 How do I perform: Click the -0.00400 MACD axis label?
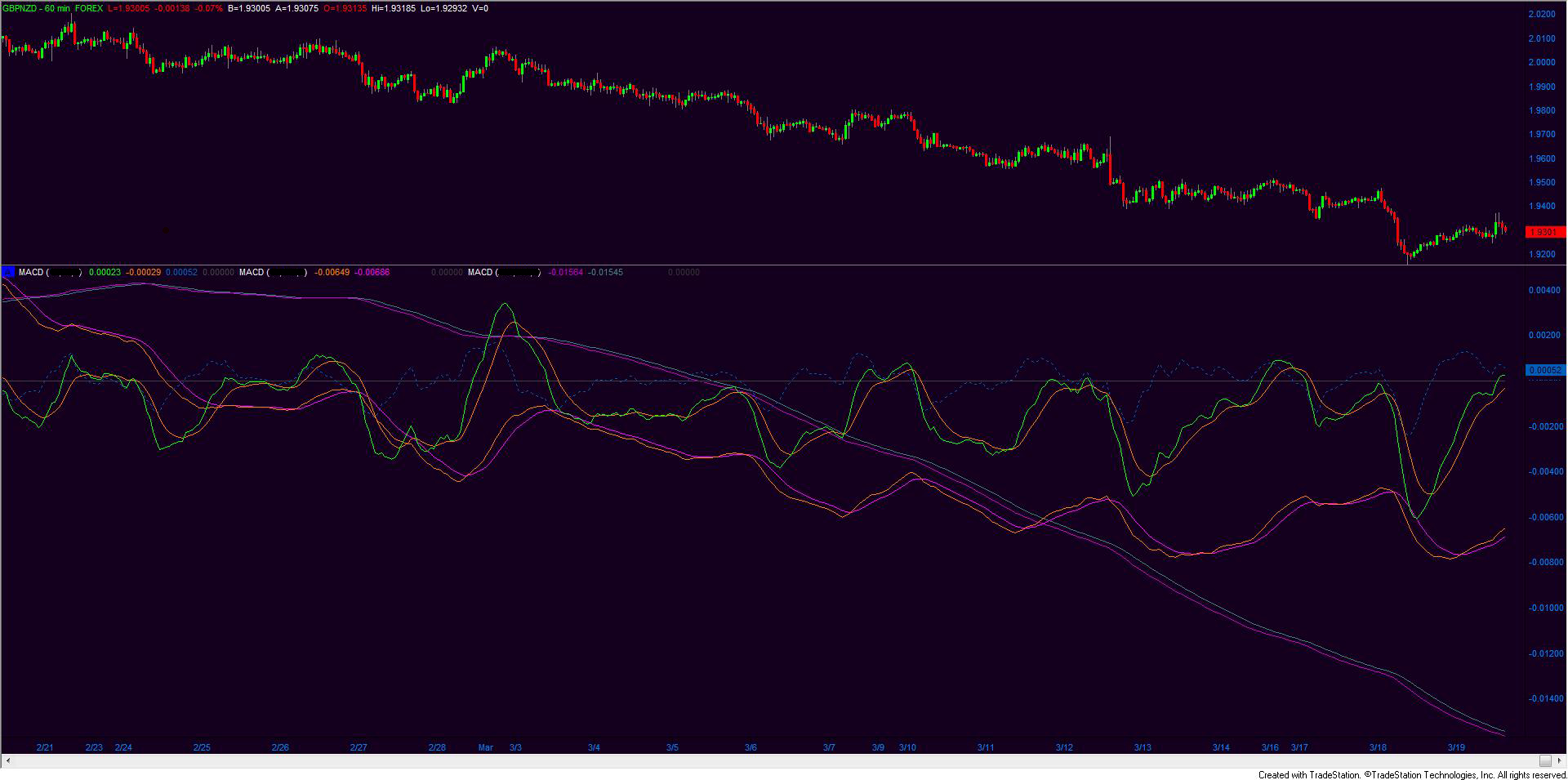pyautogui.click(x=1545, y=471)
